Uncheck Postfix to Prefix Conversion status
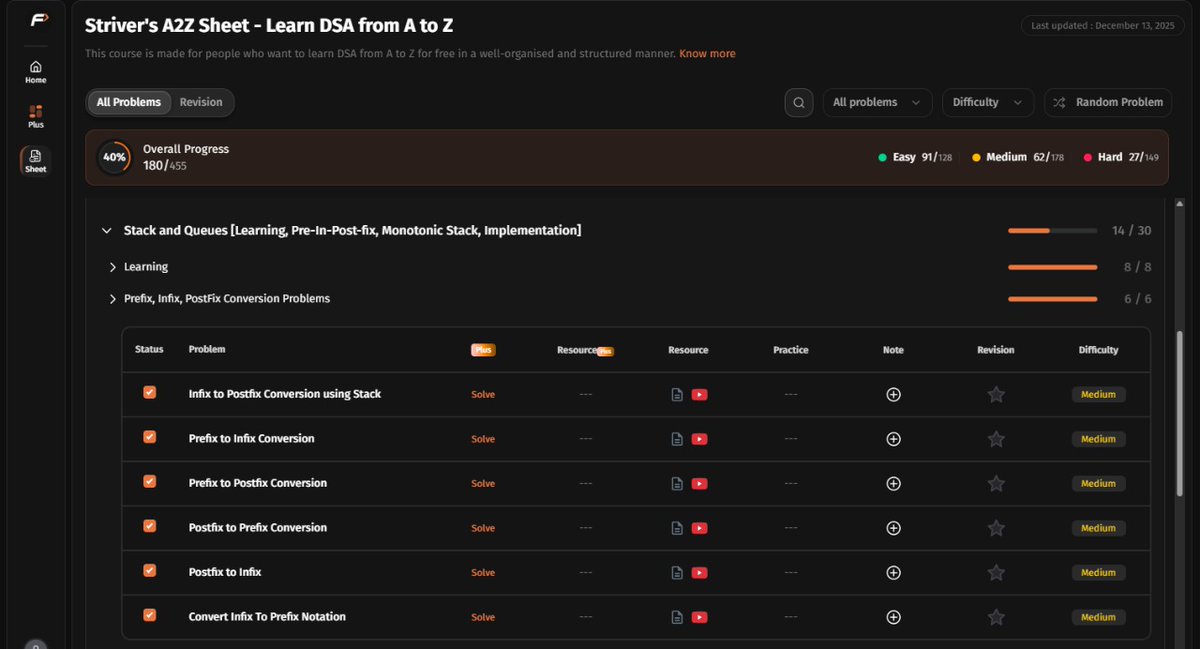 click(x=150, y=526)
